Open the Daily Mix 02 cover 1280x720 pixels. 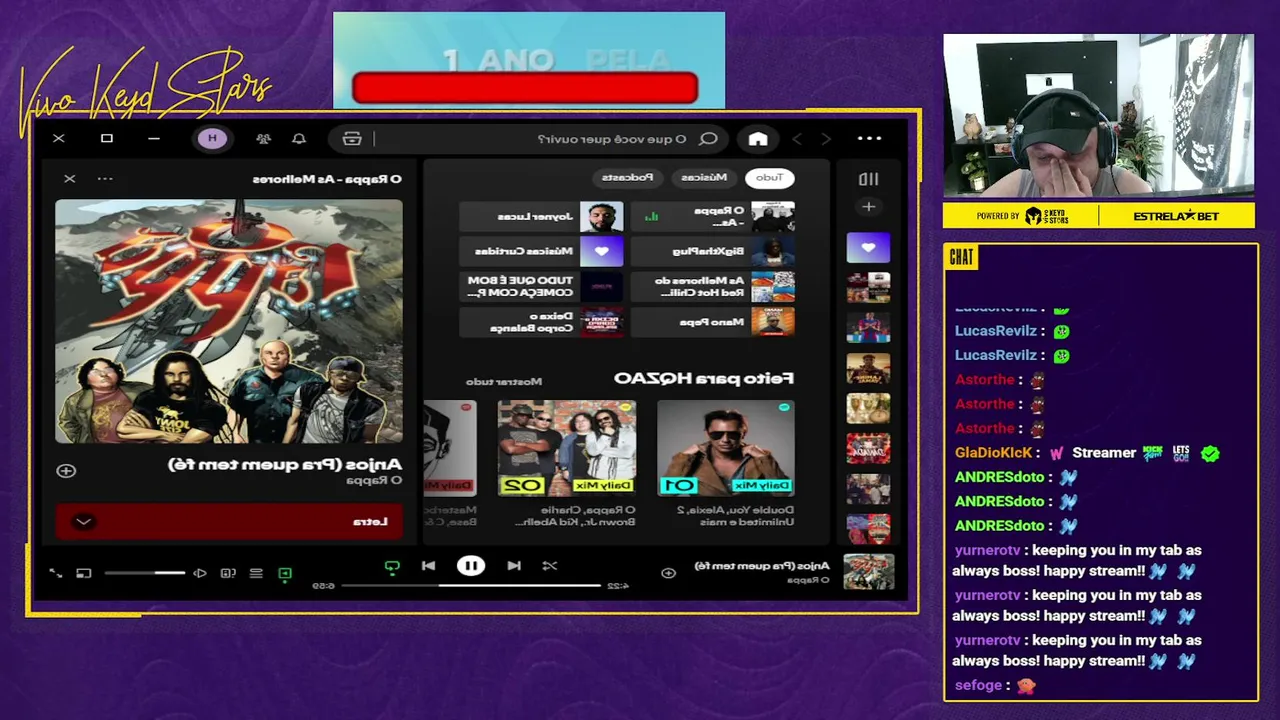pyautogui.click(x=567, y=448)
